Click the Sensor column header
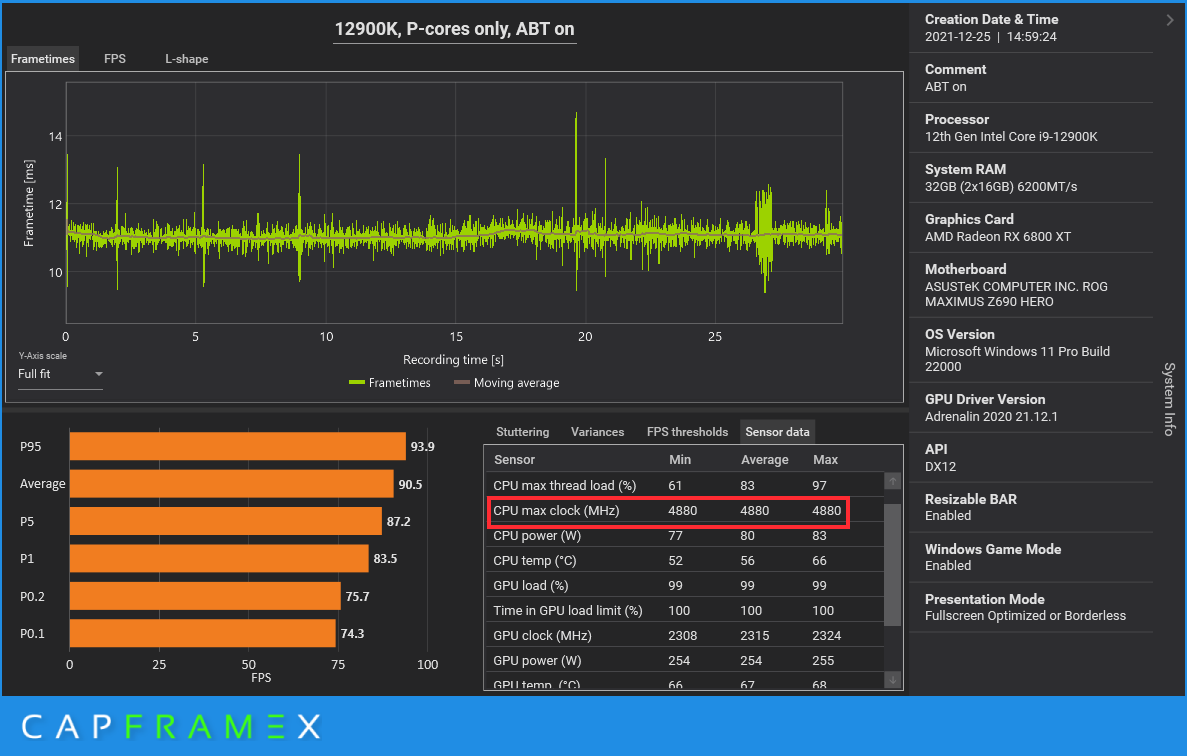The image size is (1187, 756). coord(514,459)
